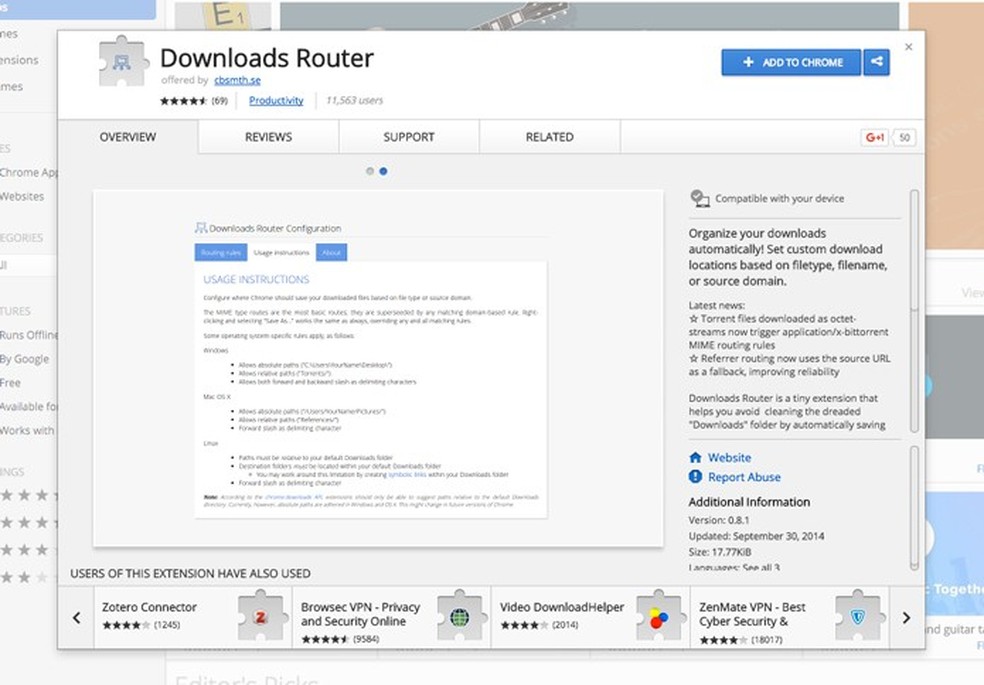Click the share icon beside Add to Chrome
Screen dimensions: 984x685
click(x=877, y=62)
